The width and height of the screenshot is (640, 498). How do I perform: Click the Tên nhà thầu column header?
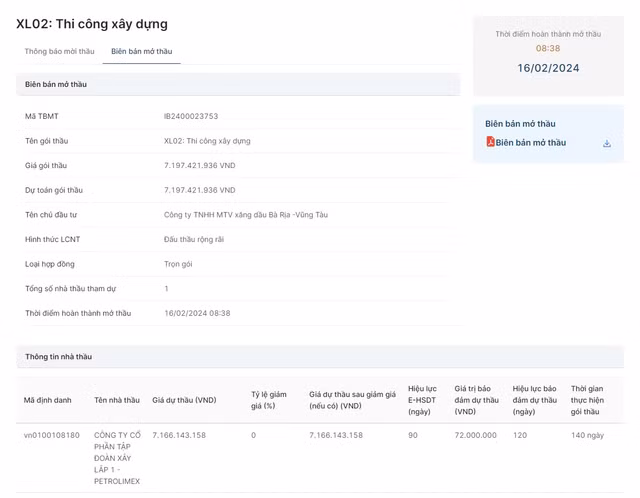click(x=117, y=400)
